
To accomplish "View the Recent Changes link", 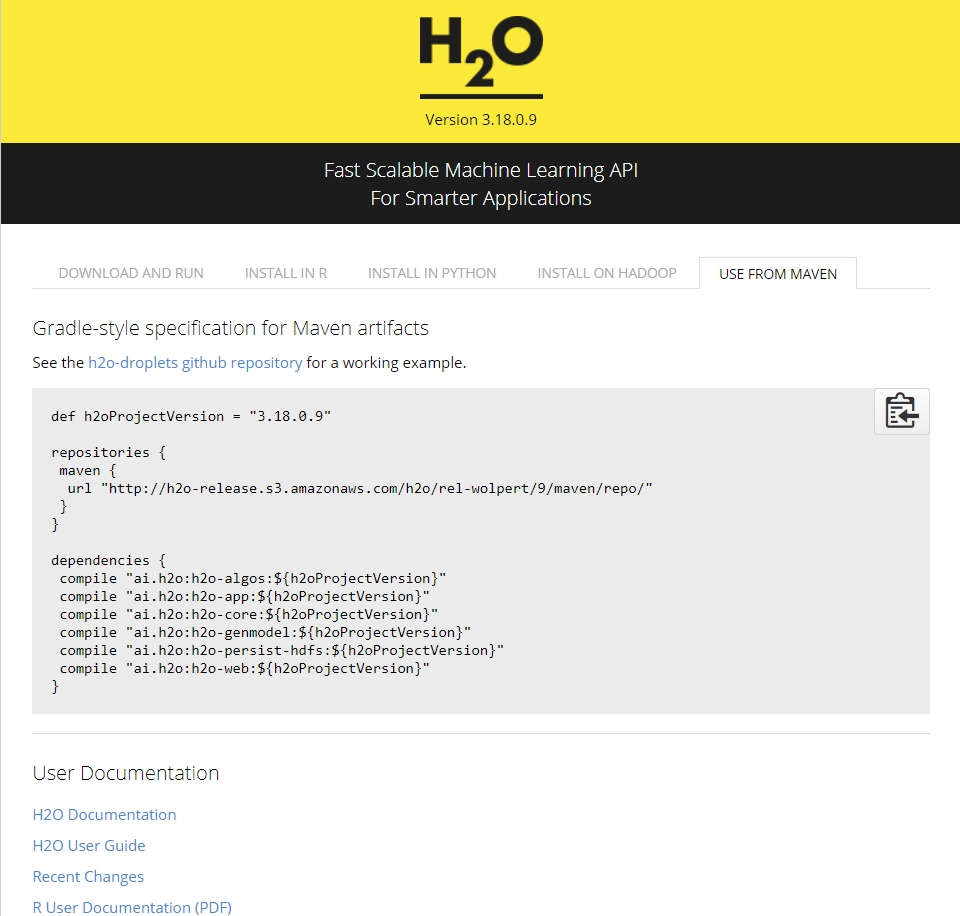I will point(88,876).
